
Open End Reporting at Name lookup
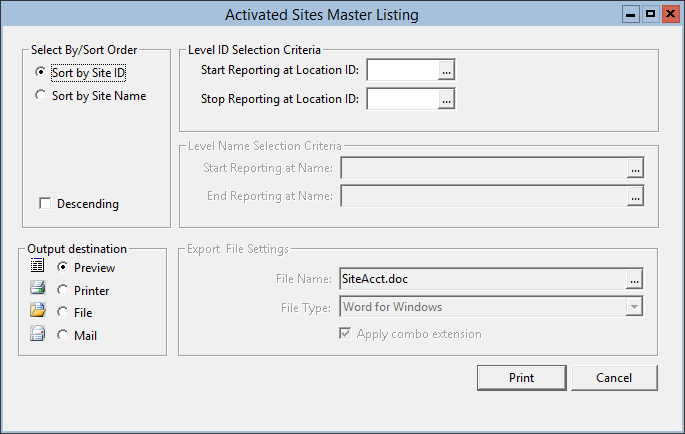[634, 196]
